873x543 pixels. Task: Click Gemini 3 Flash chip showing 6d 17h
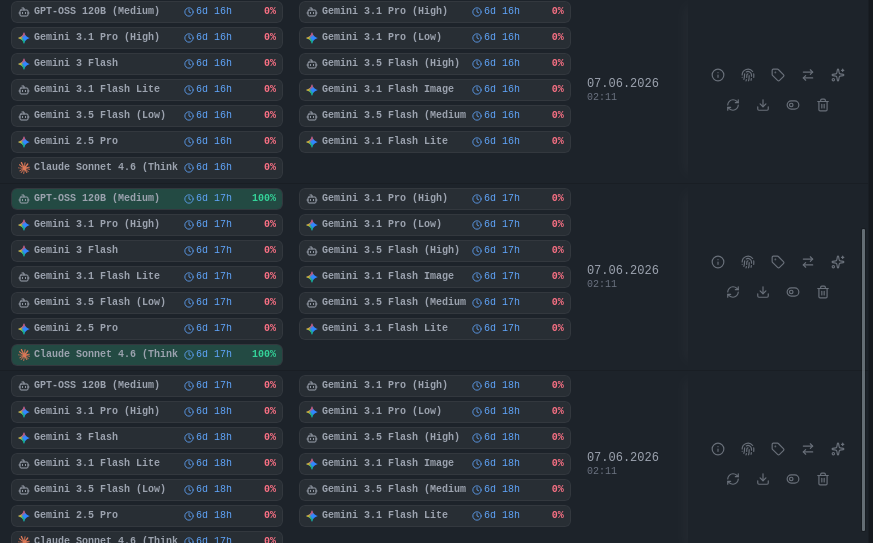click(147, 251)
